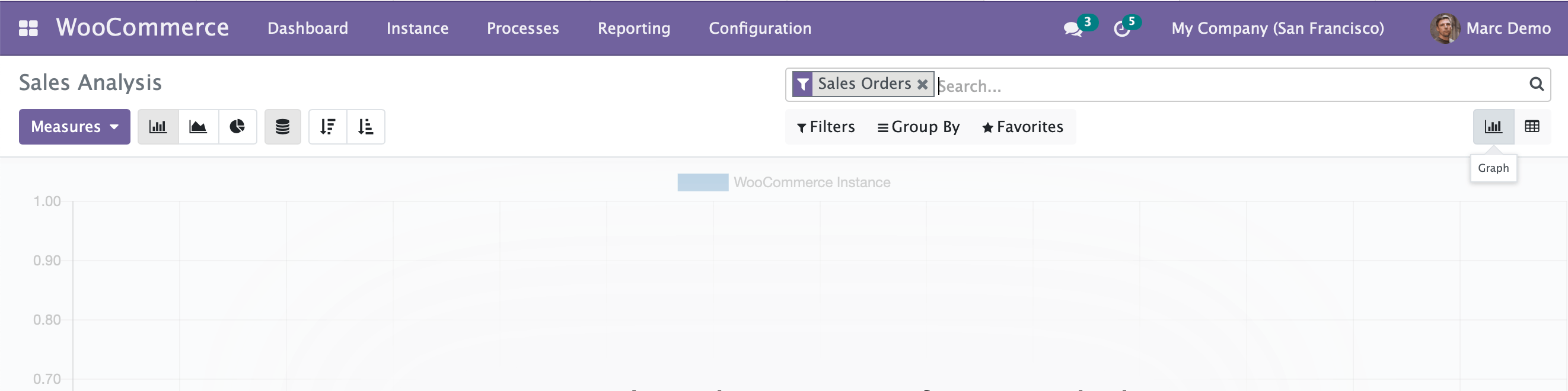Switch to the Graph view

pos(1493,126)
